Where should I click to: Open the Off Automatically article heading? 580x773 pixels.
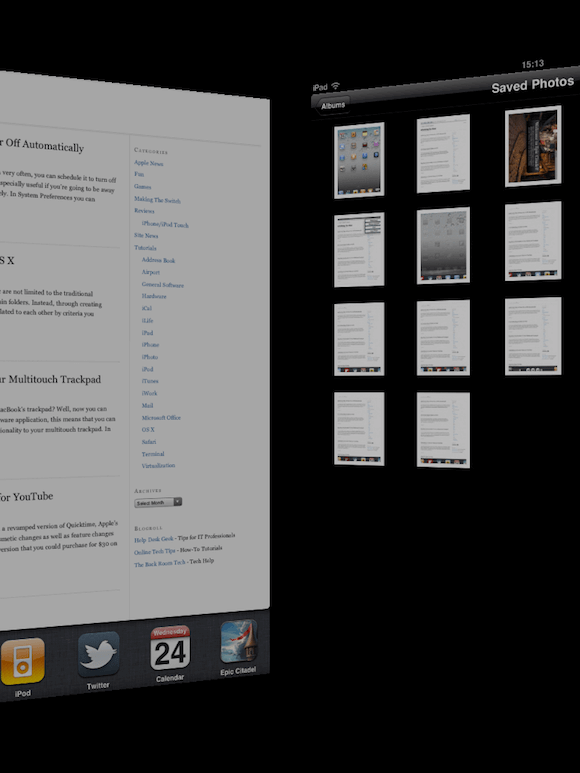coord(42,145)
